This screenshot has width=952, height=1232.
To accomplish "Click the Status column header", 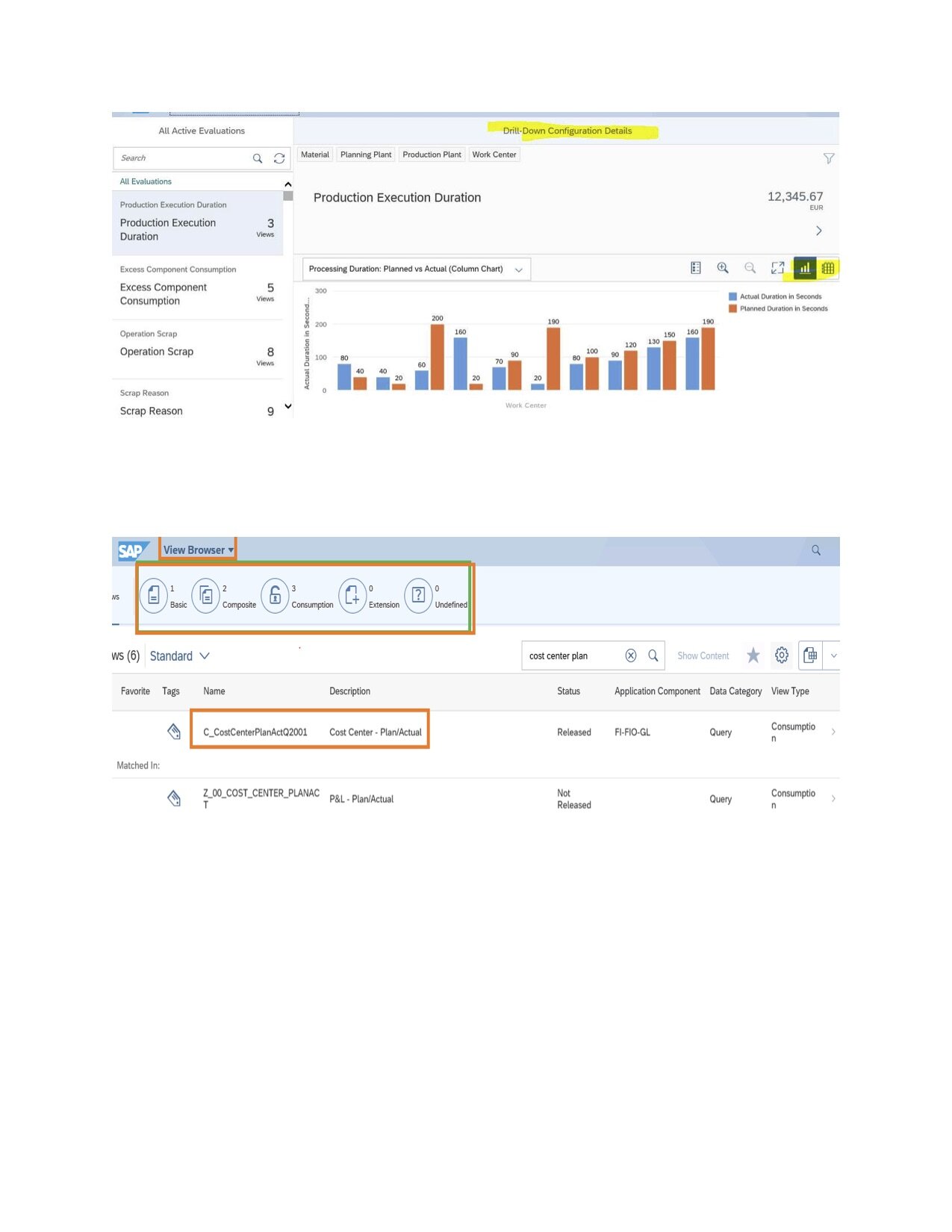I will pos(569,691).
